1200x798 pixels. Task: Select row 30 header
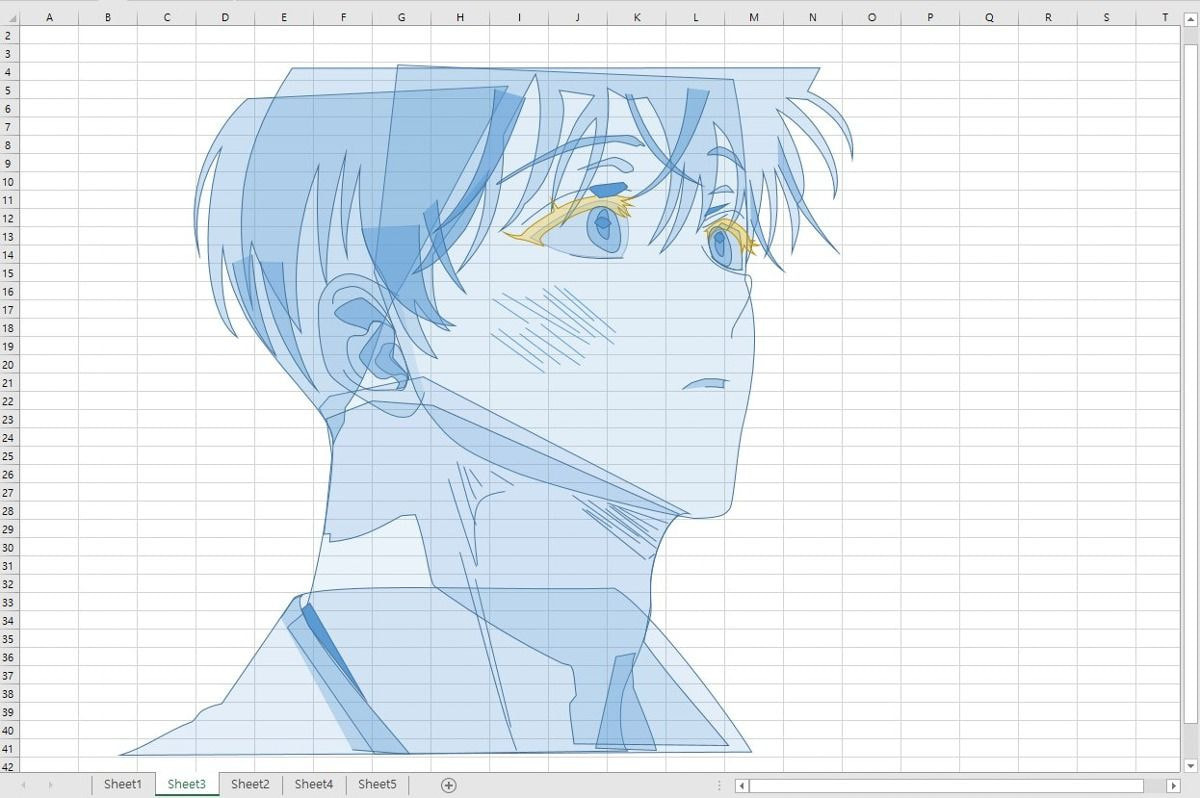[x=9, y=547]
